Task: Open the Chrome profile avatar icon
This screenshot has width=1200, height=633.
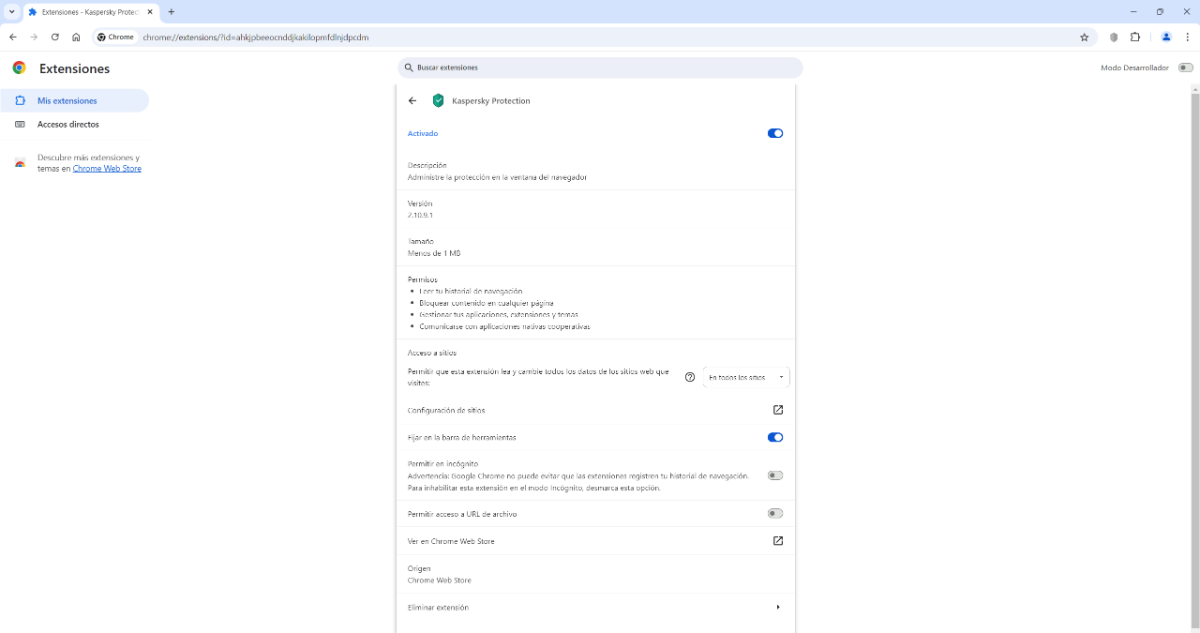Action: click(1166, 37)
